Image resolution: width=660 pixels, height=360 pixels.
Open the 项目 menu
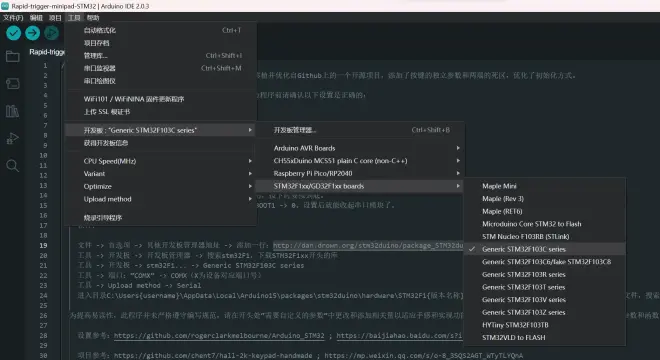click(x=55, y=18)
